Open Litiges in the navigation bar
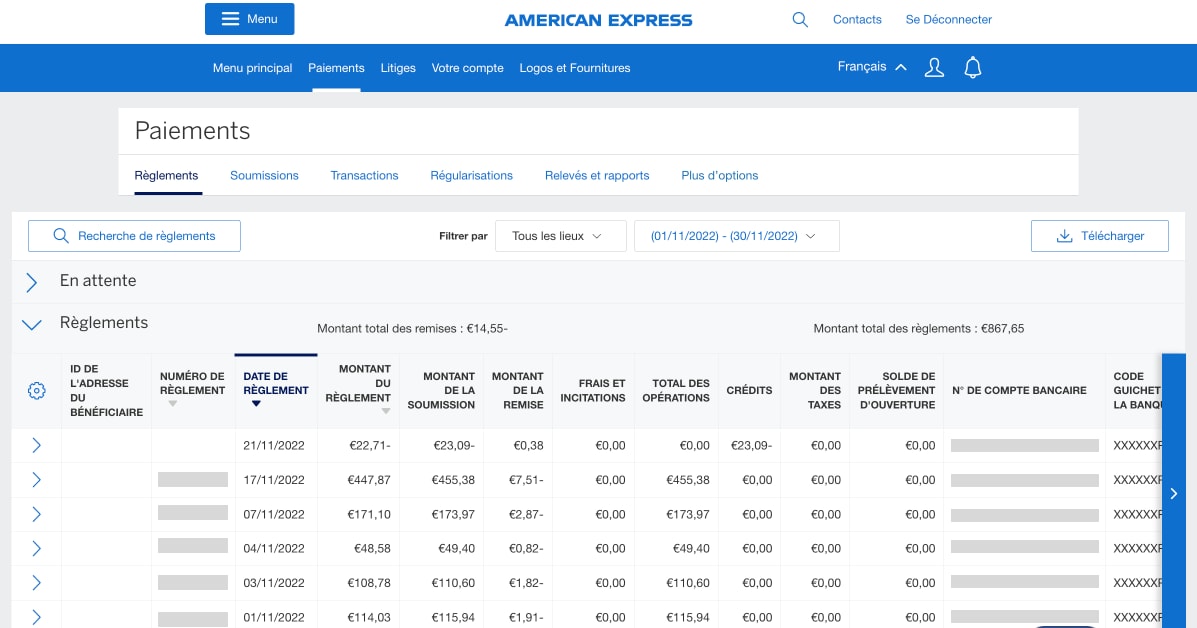1197x628 pixels. [x=398, y=68]
